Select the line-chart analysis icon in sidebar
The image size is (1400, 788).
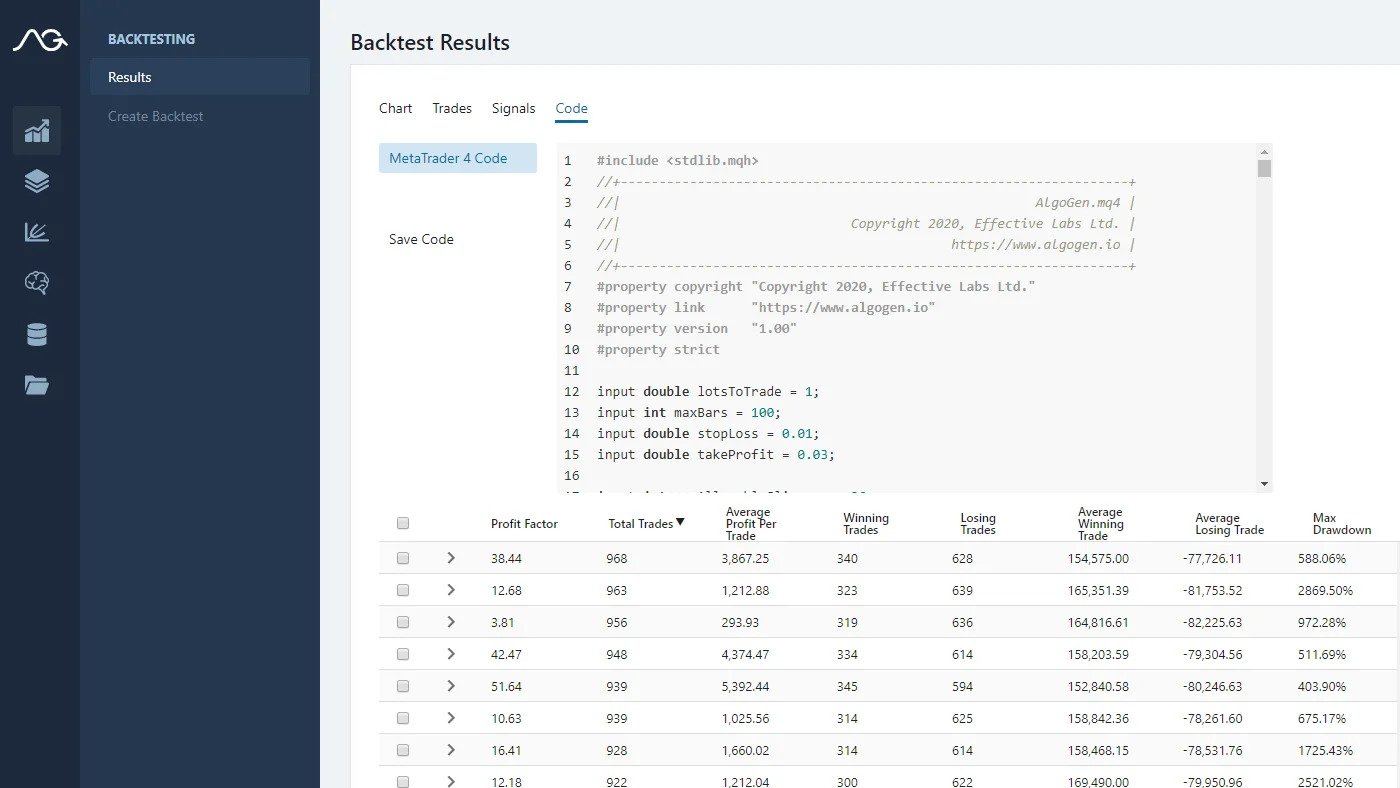[37, 232]
